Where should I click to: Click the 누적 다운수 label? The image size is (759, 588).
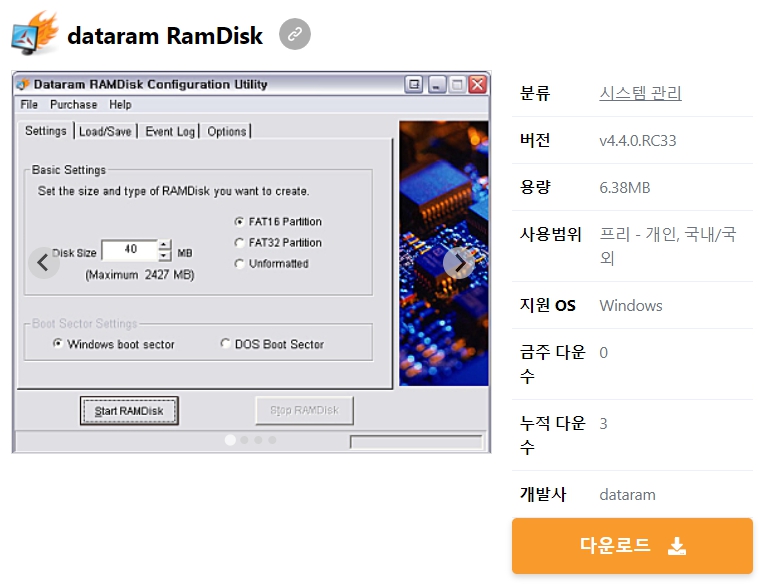click(x=552, y=435)
